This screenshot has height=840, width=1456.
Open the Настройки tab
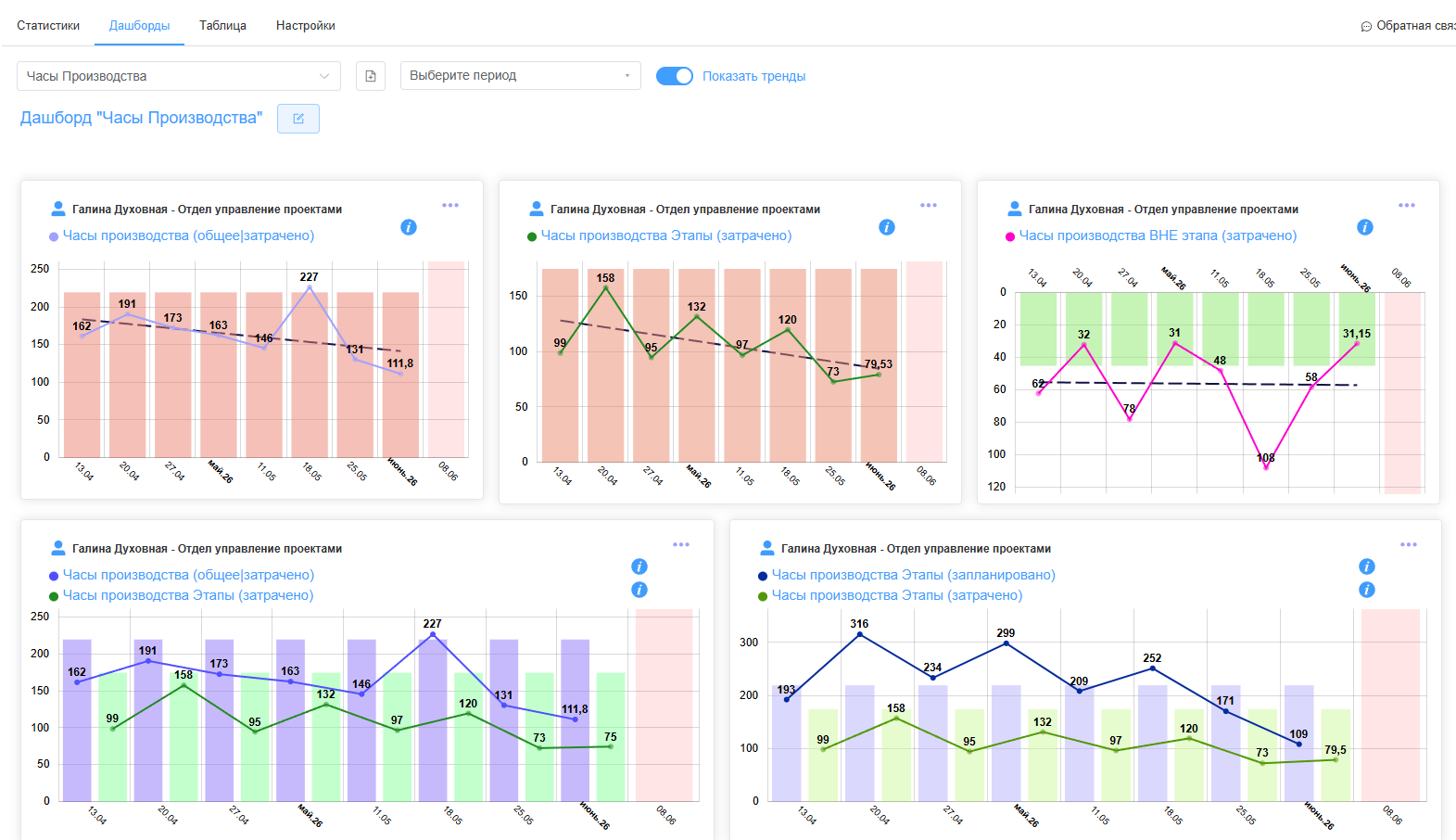click(306, 26)
